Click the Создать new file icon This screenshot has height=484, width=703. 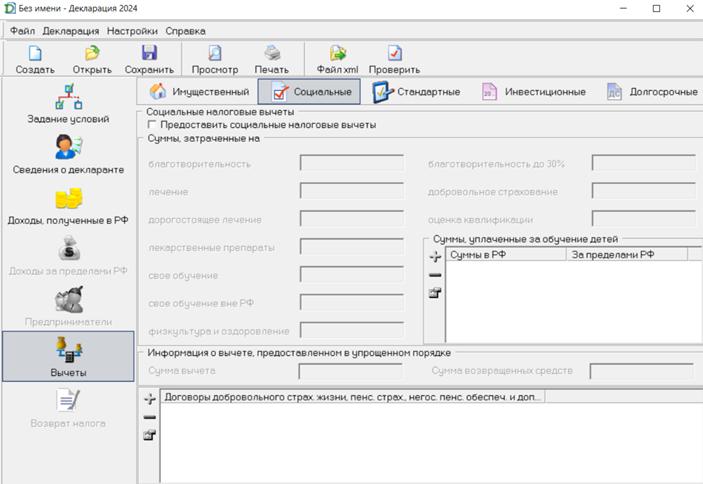click(x=35, y=54)
